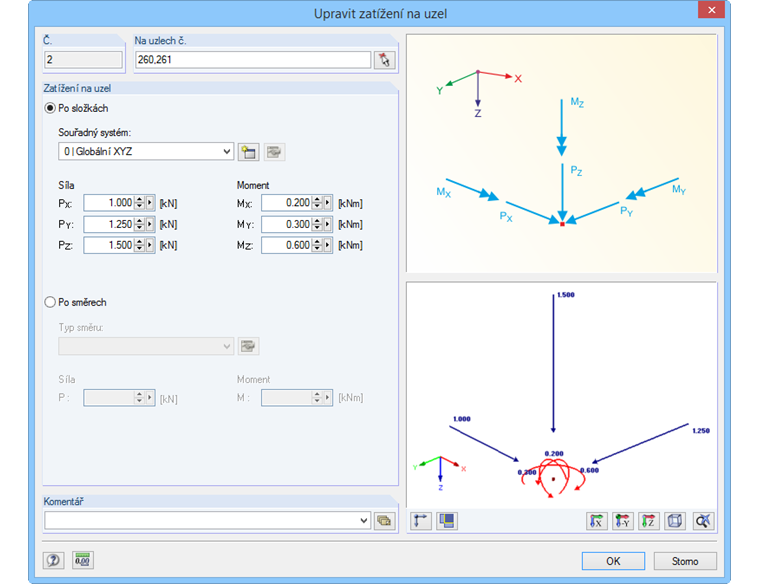Open the Mz value arrow menu
The image size is (760, 584).
point(328,245)
